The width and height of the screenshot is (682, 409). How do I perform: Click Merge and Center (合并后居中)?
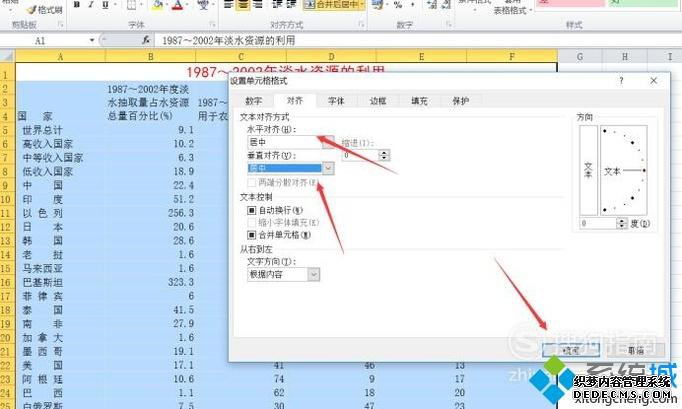331,4
